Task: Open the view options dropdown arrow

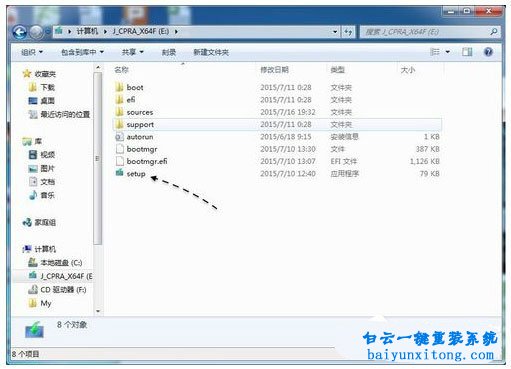Action: [448, 52]
